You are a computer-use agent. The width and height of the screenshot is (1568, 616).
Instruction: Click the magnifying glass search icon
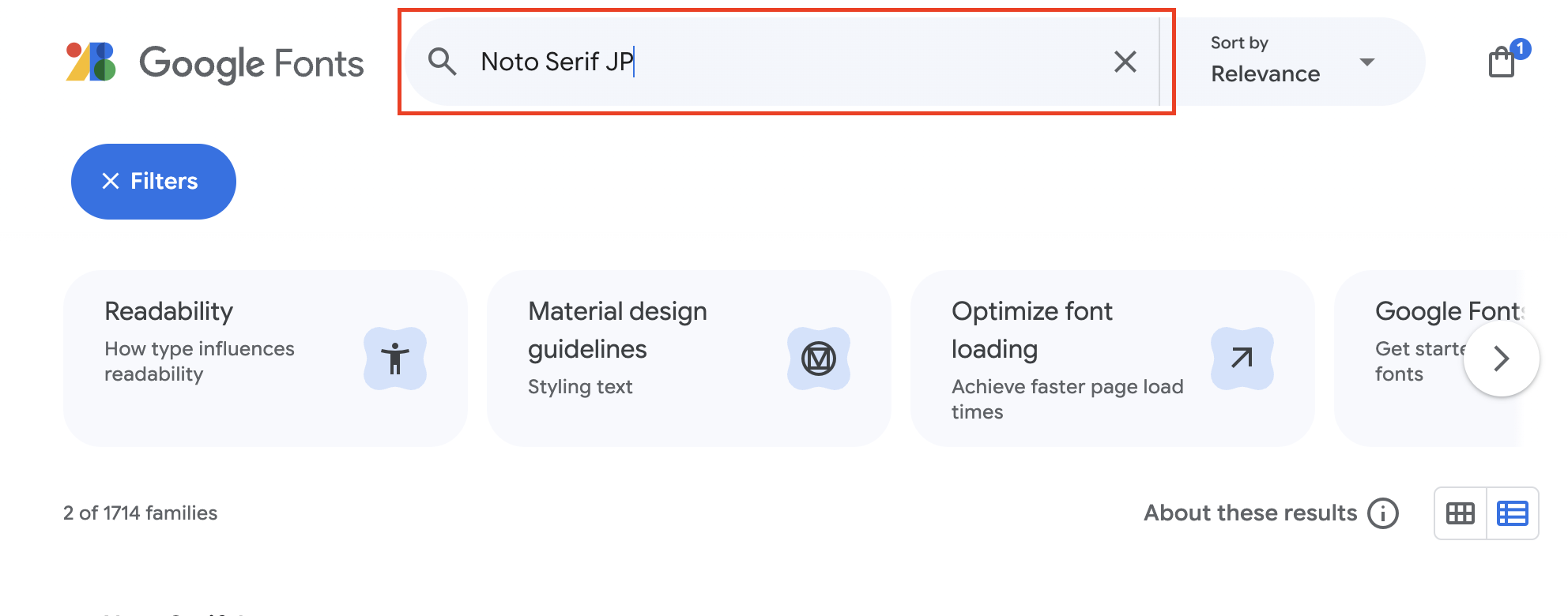(442, 62)
